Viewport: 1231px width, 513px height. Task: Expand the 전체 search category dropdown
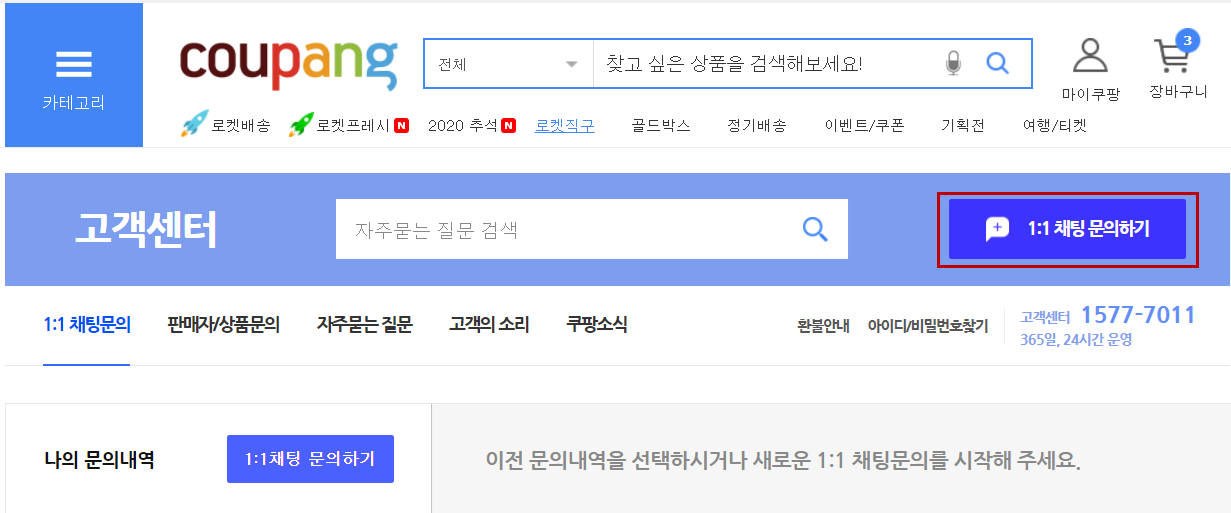[509, 64]
